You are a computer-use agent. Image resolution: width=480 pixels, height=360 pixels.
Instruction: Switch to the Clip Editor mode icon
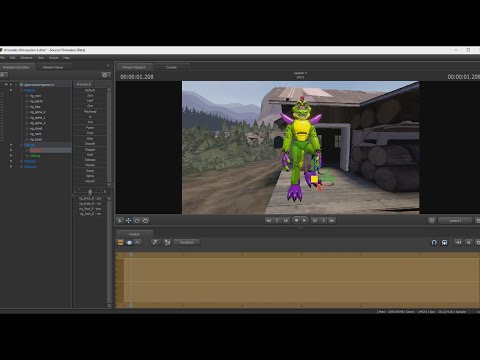coord(121,243)
